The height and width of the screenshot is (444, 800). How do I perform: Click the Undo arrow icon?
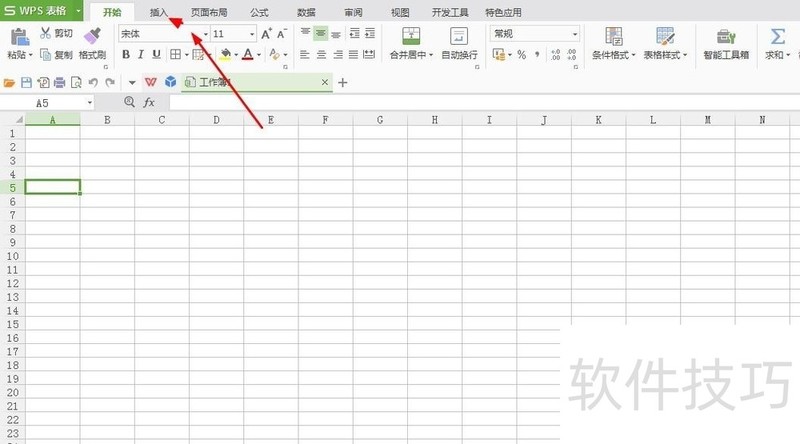[93, 82]
